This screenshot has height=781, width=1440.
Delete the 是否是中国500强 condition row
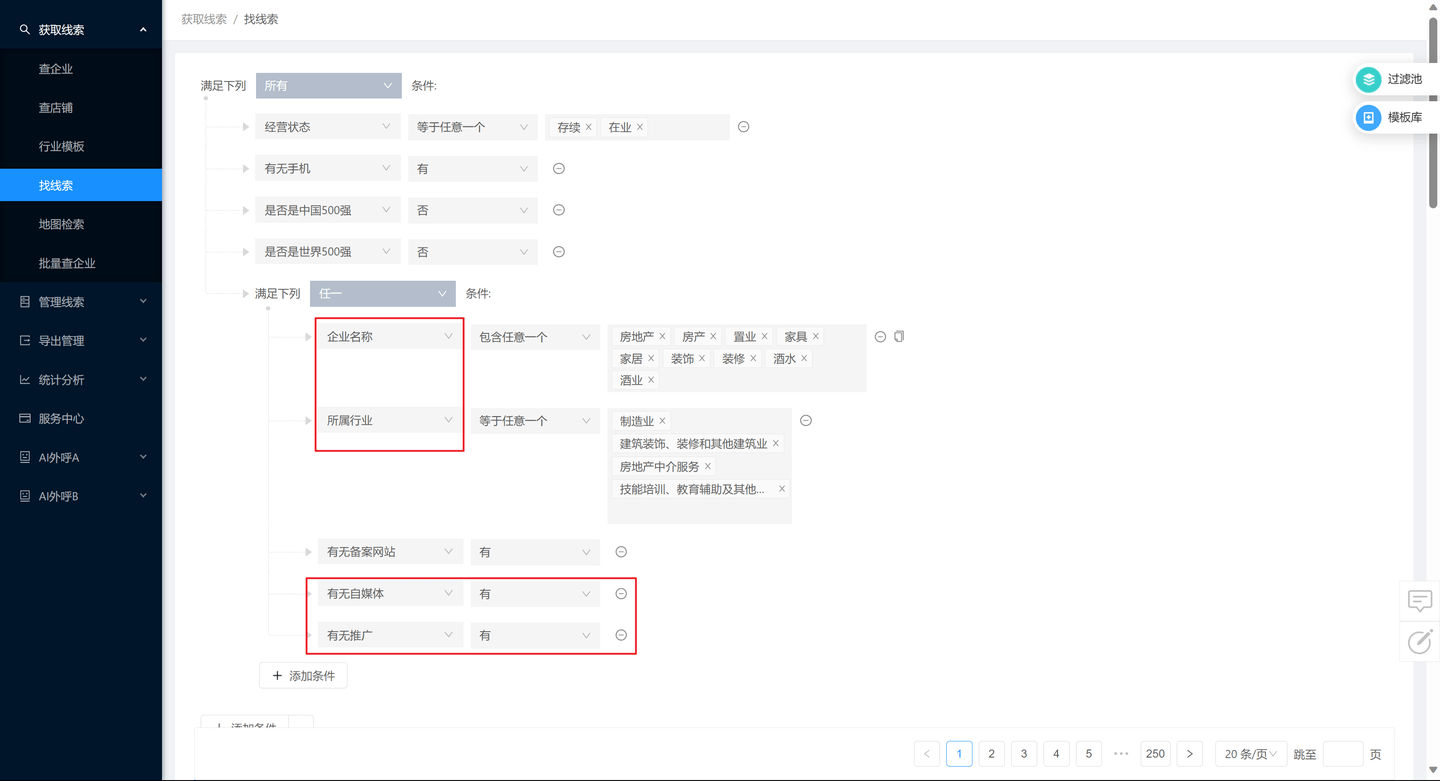(x=559, y=210)
